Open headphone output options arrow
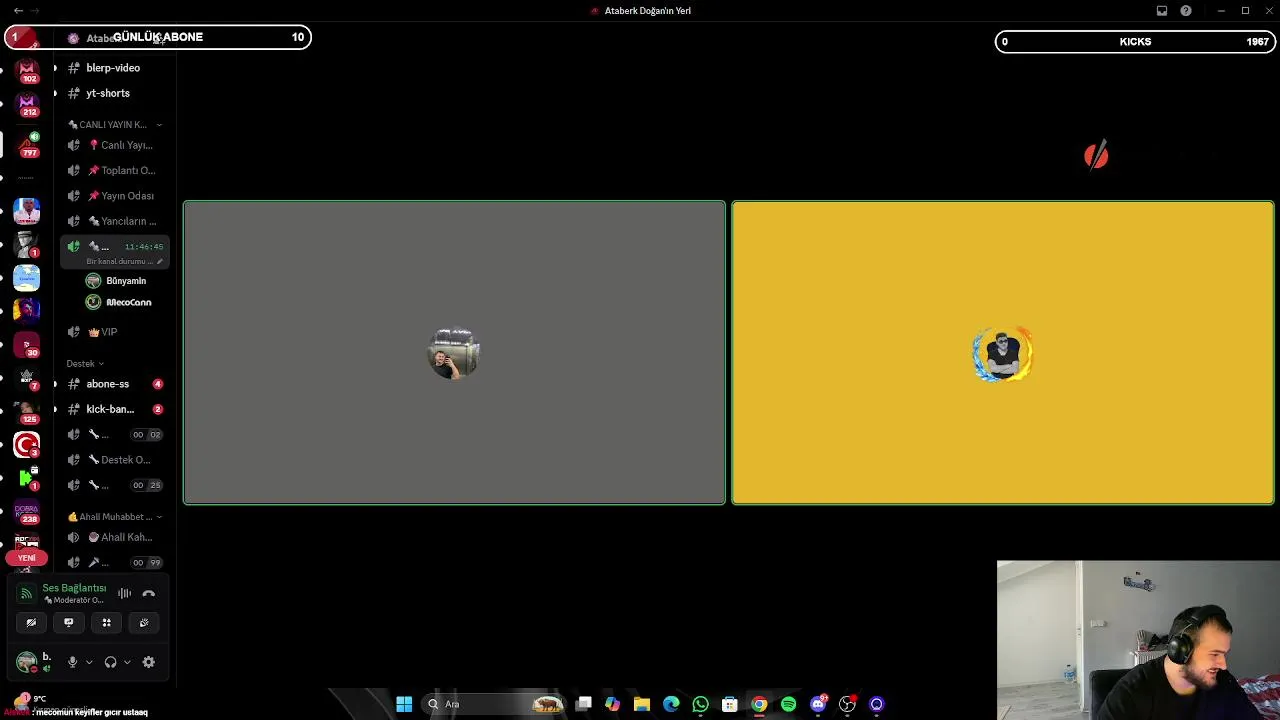Screen dimensions: 1280x720 point(127,662)
